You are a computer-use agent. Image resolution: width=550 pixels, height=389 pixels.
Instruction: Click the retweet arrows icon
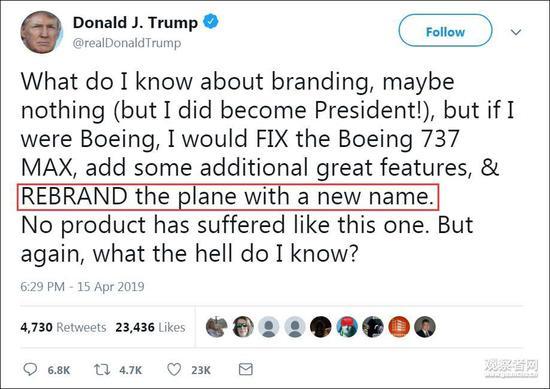pyautogui.click(x=102, y=369)
